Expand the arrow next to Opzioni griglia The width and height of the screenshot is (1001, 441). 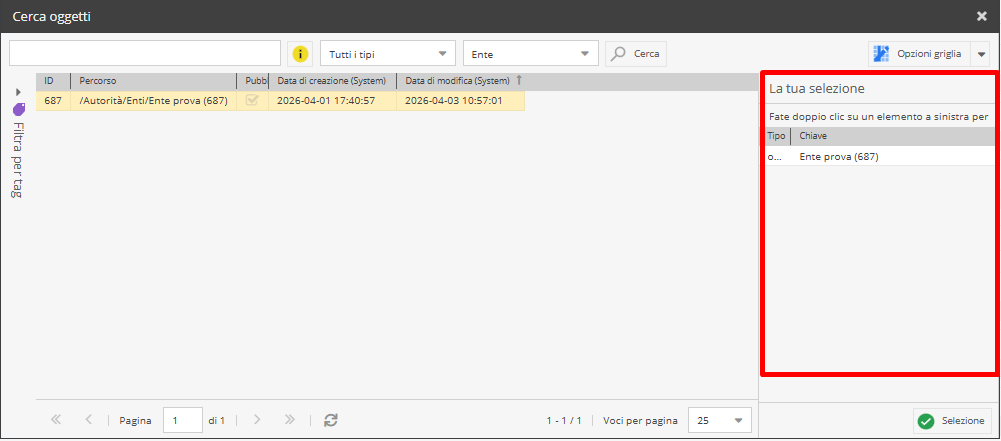(x=980, y=54)
